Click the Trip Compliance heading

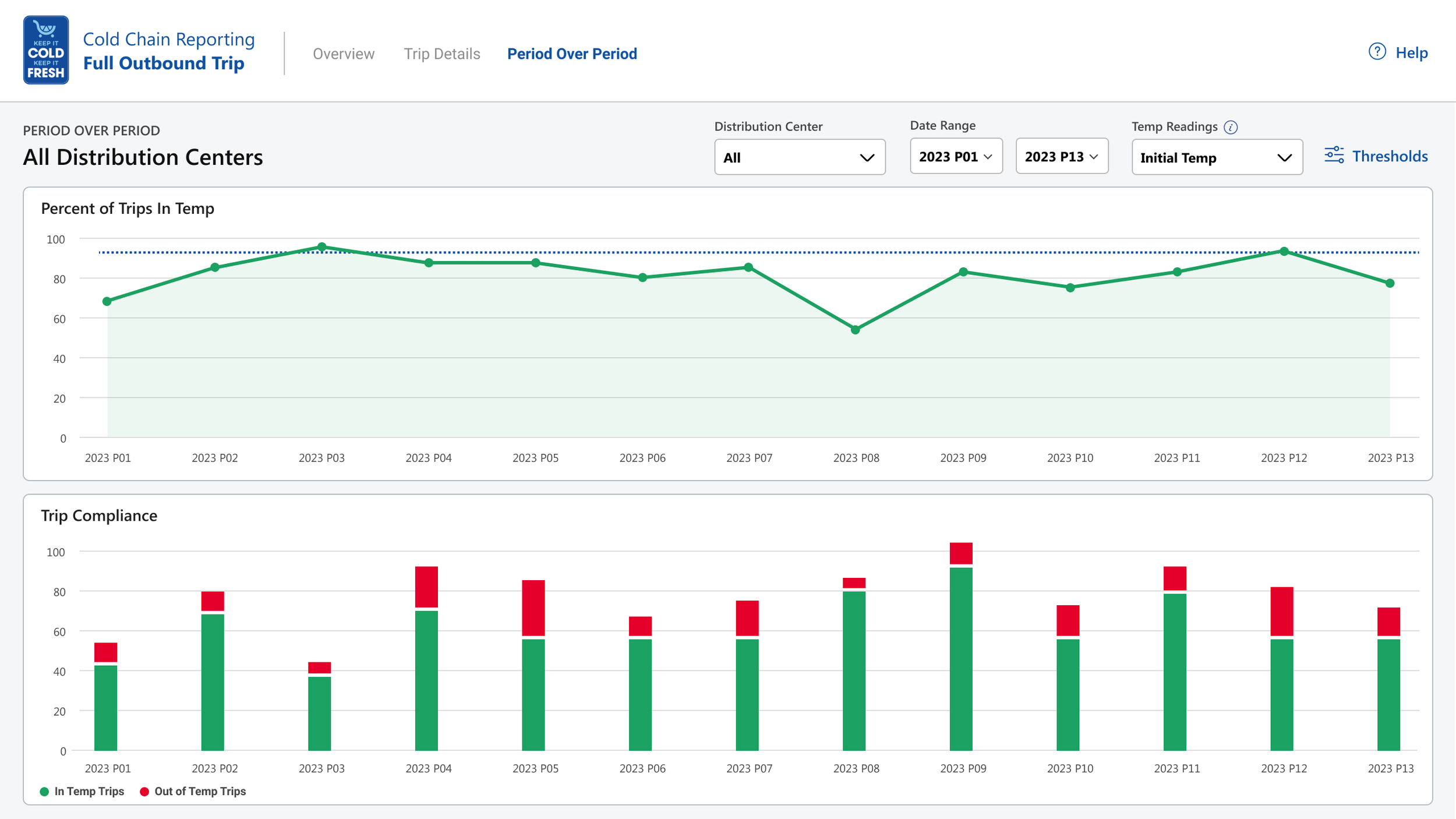(x=99, y=516)
